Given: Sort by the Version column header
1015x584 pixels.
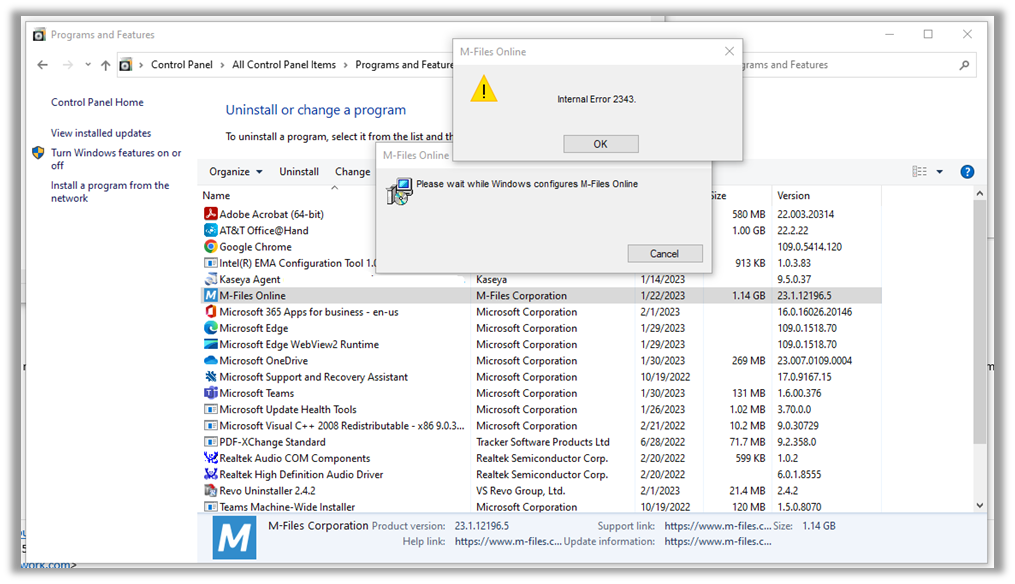Looking at the screenshot, I should [x=794, y=196].
